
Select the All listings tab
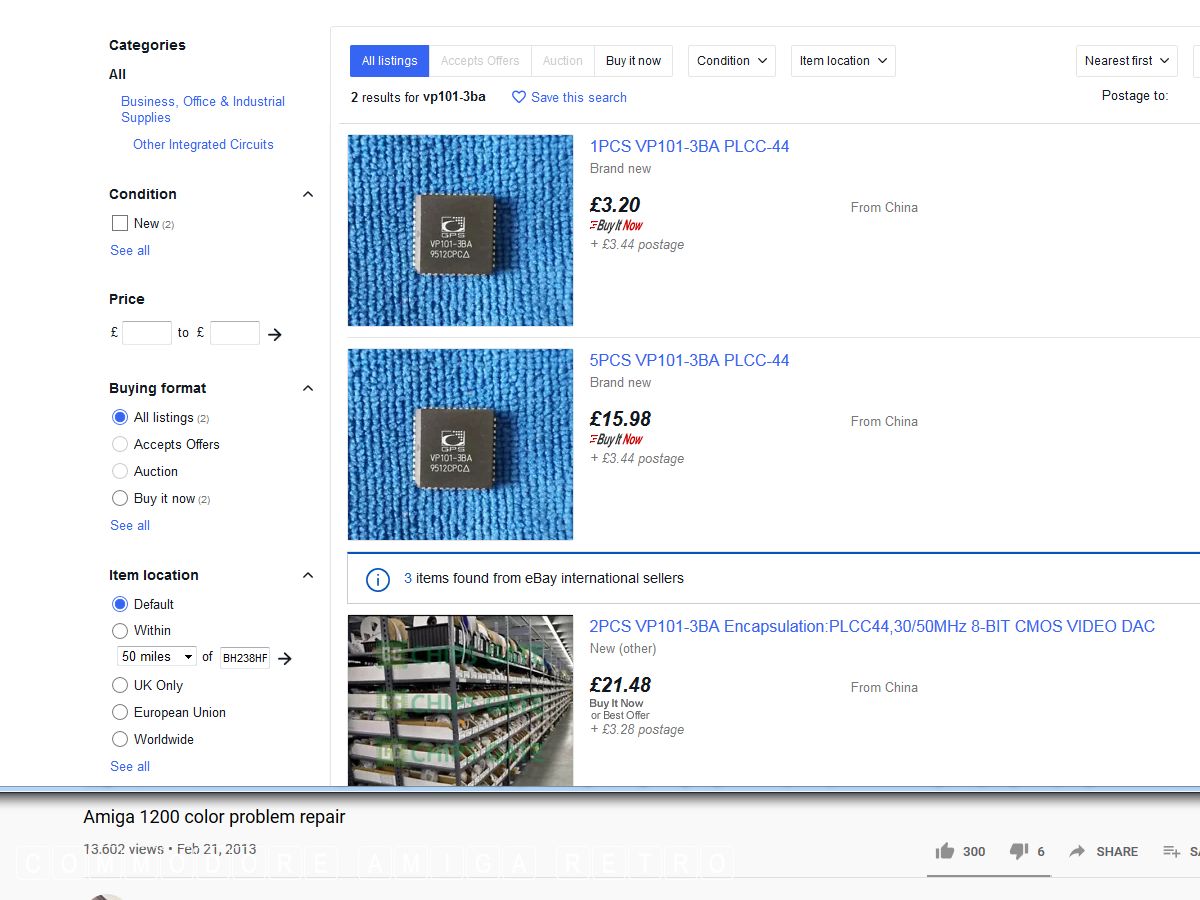click(389, 61)
